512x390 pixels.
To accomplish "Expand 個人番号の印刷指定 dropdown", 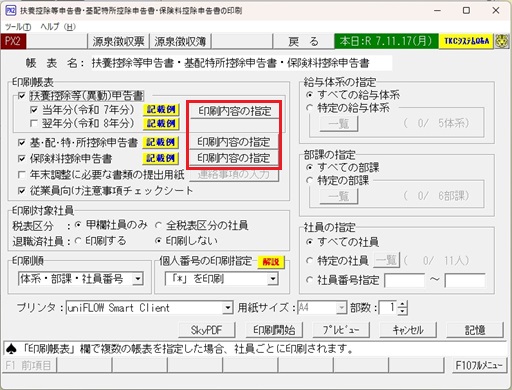I will (x=272, y=279).
